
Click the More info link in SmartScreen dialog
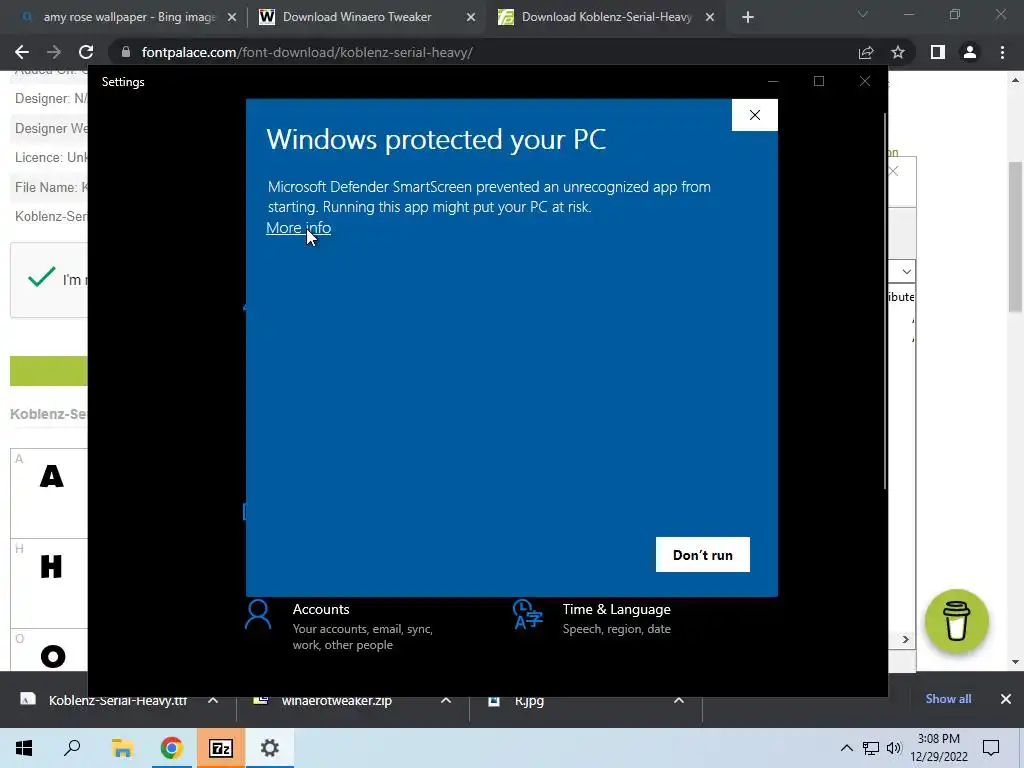pos(298,227)
